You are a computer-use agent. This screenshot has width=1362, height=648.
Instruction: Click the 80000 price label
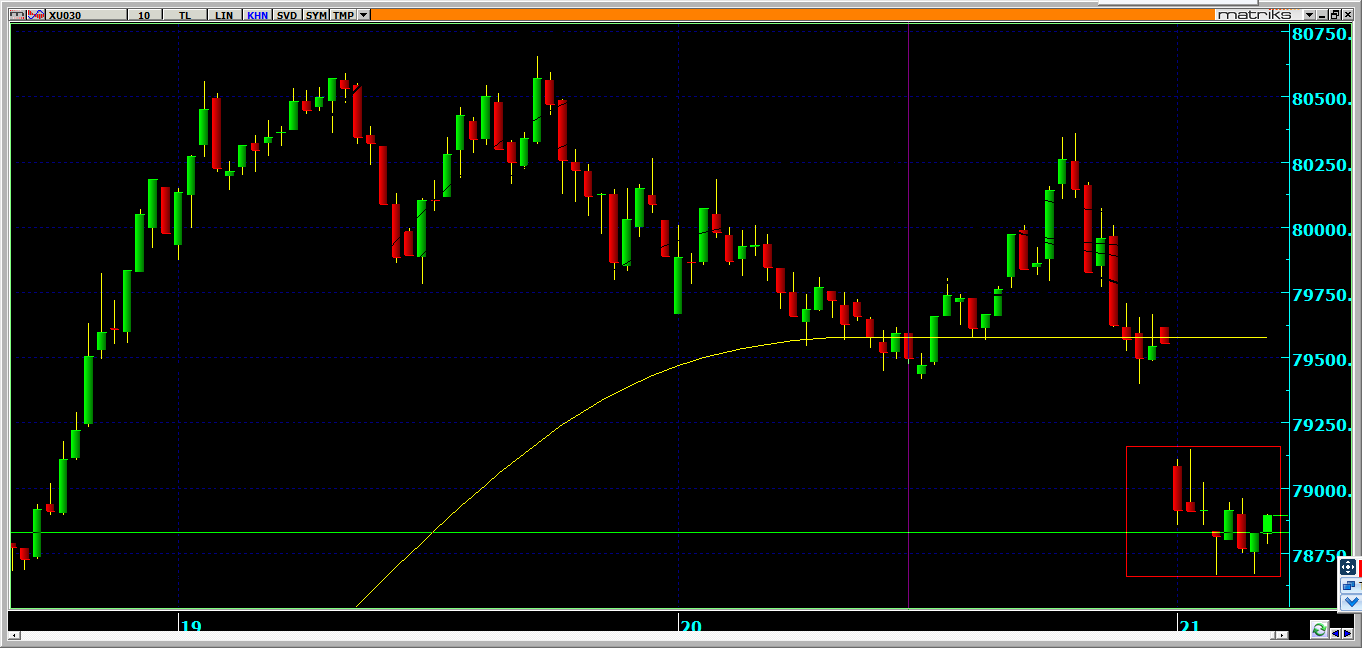1320,230
